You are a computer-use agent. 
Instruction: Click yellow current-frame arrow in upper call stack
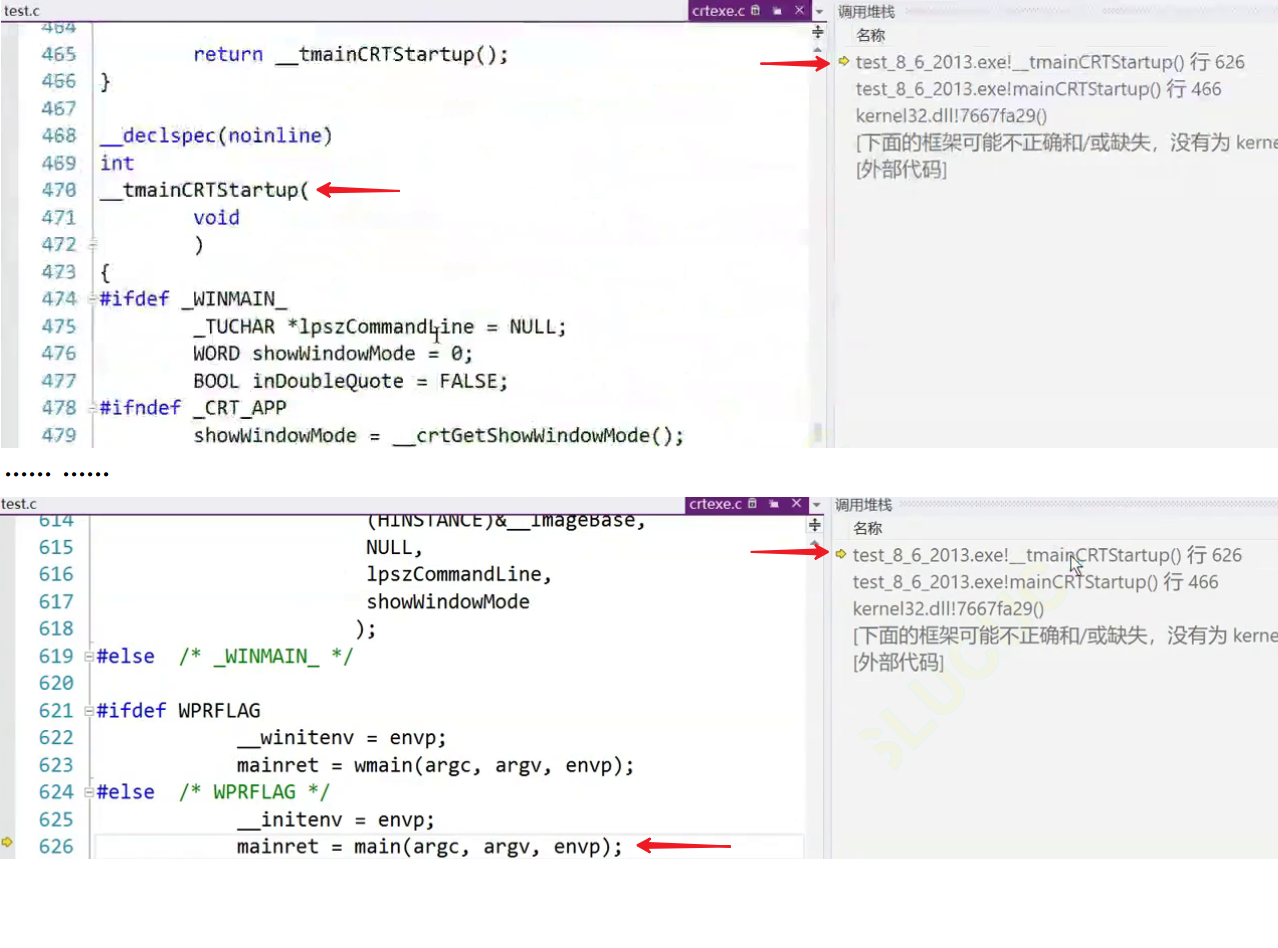click(843, 62)
